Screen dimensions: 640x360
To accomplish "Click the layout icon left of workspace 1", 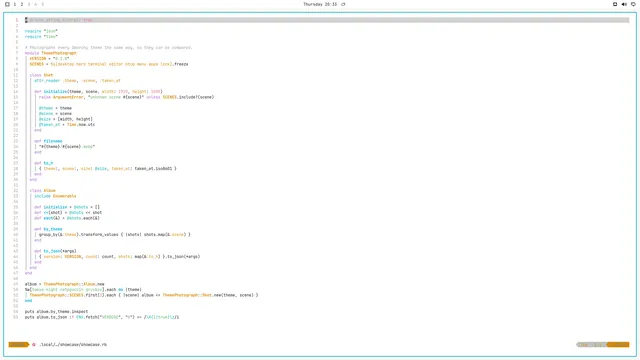I will pyautogui.click(x=7, y=4).
